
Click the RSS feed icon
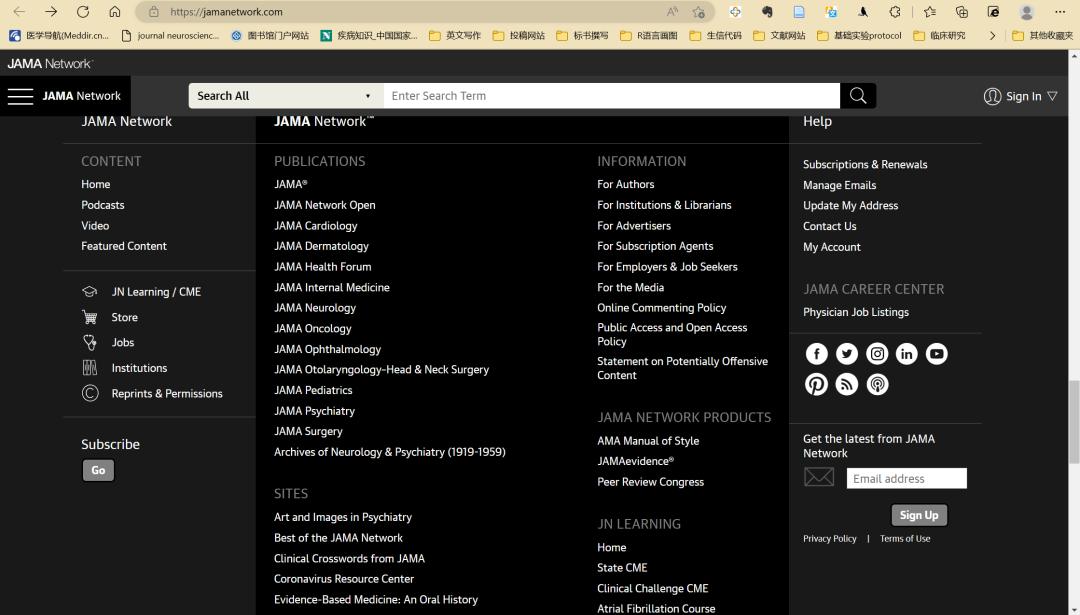(847, 384)
